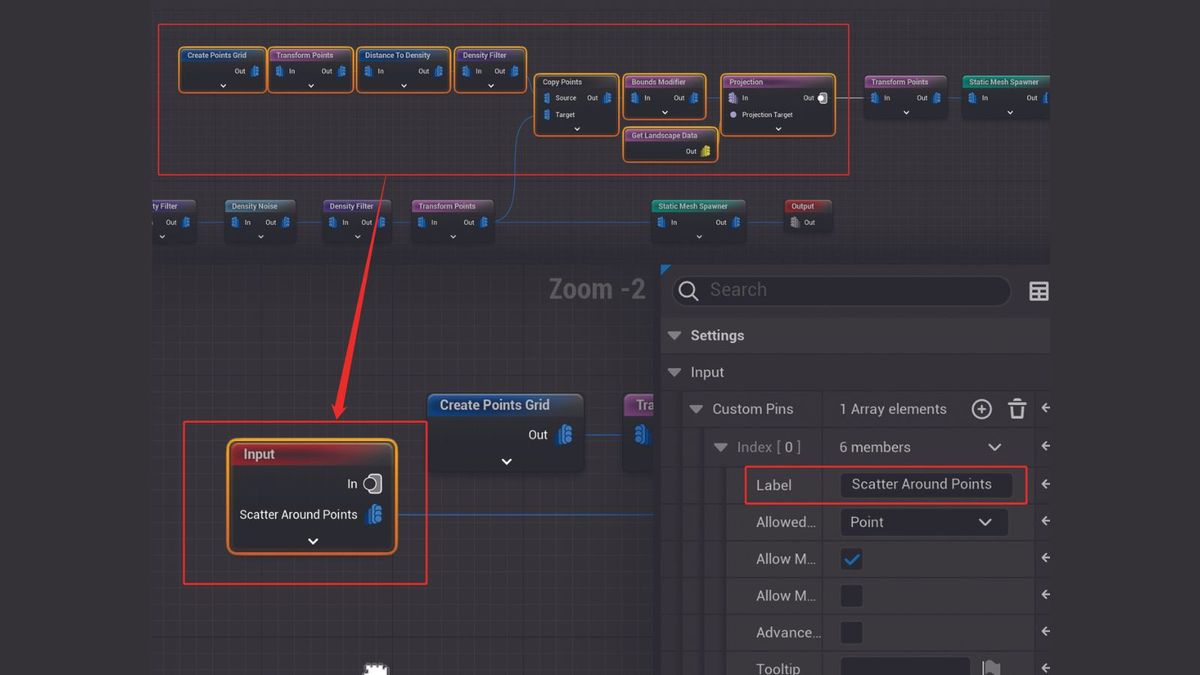Open the details view options grid icon
Screen dimensions: 1200x675
tap(1038, 291)
